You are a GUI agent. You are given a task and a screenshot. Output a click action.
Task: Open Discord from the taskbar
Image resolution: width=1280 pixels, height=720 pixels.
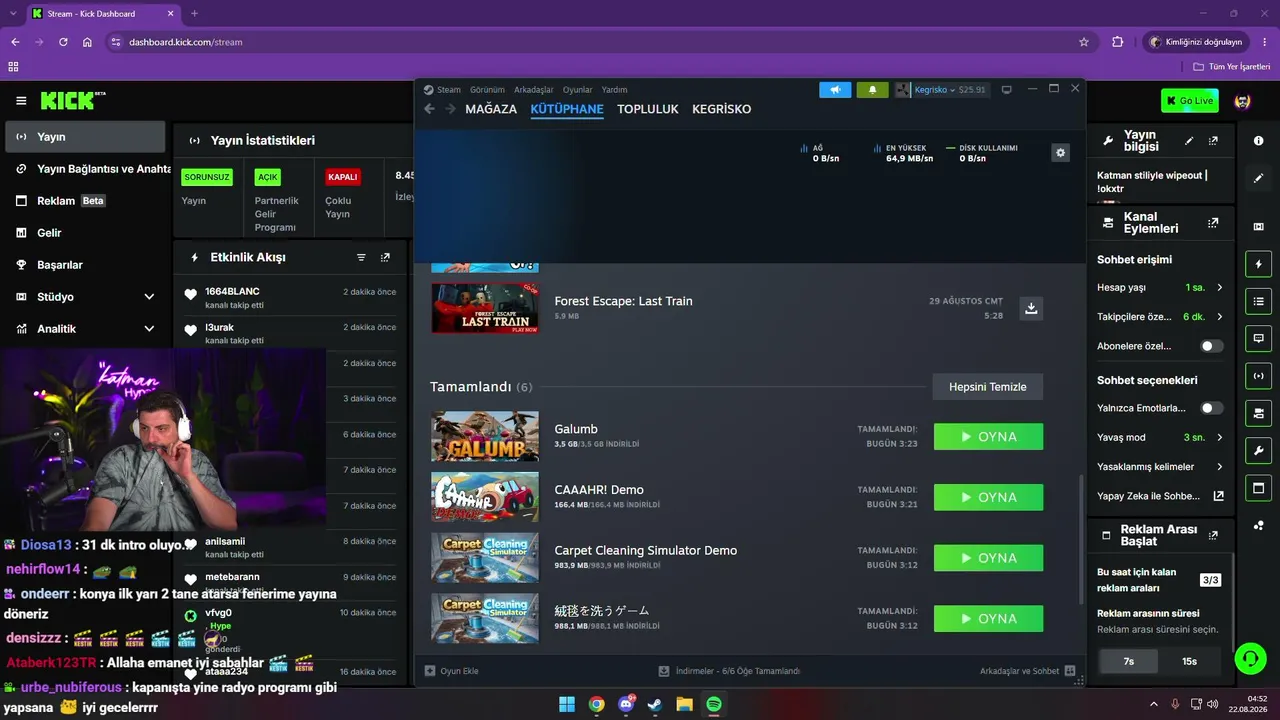pos(626,704)
